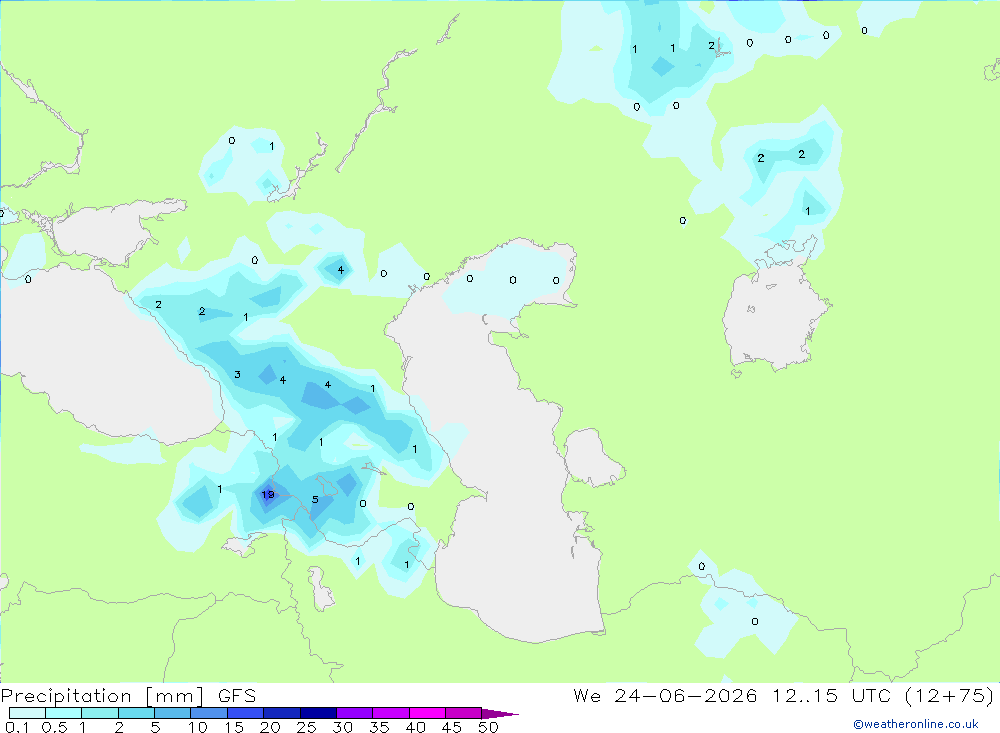The width and height of the screenshot is (1000, 733).
Task: Click the legend label '30'
Action: pyautogui.click(x=343, y=727)
